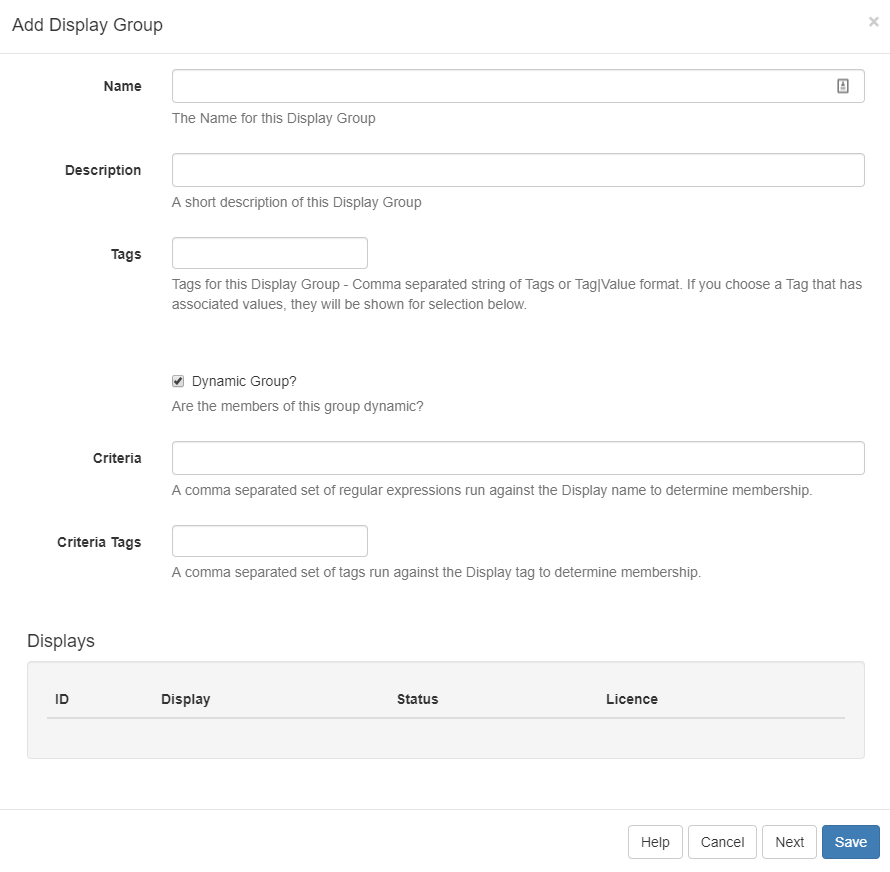The height and width of the screenshot is (872, 890).
Task: Click the Add Display Group title
Action: 87,25
